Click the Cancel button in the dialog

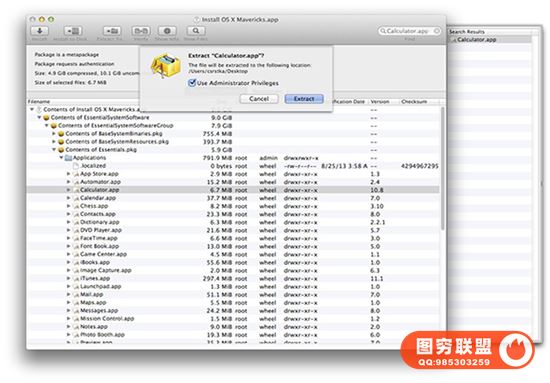coord(259,99)
